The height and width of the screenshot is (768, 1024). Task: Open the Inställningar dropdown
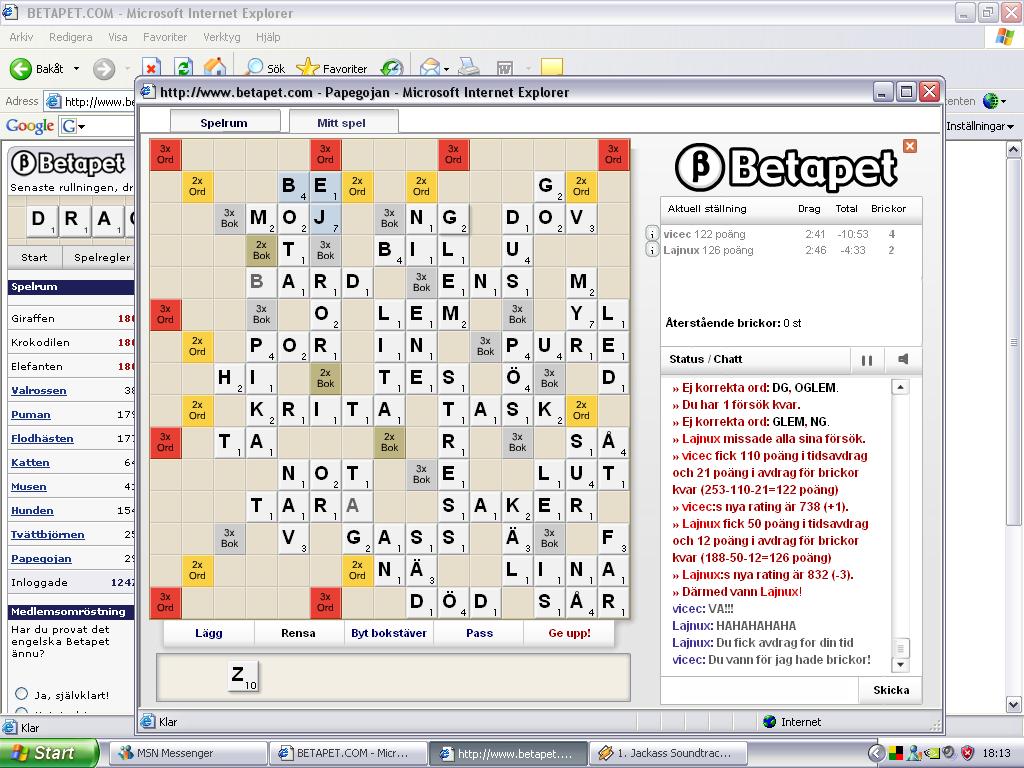tap(980, 126)
